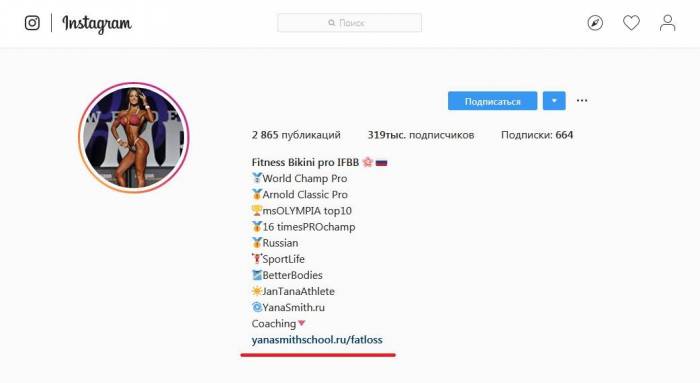This screenshot has width=700, height=383.
Task: Expand suggested accounts dropdown arrow button
Action: [x=554, y=101]
